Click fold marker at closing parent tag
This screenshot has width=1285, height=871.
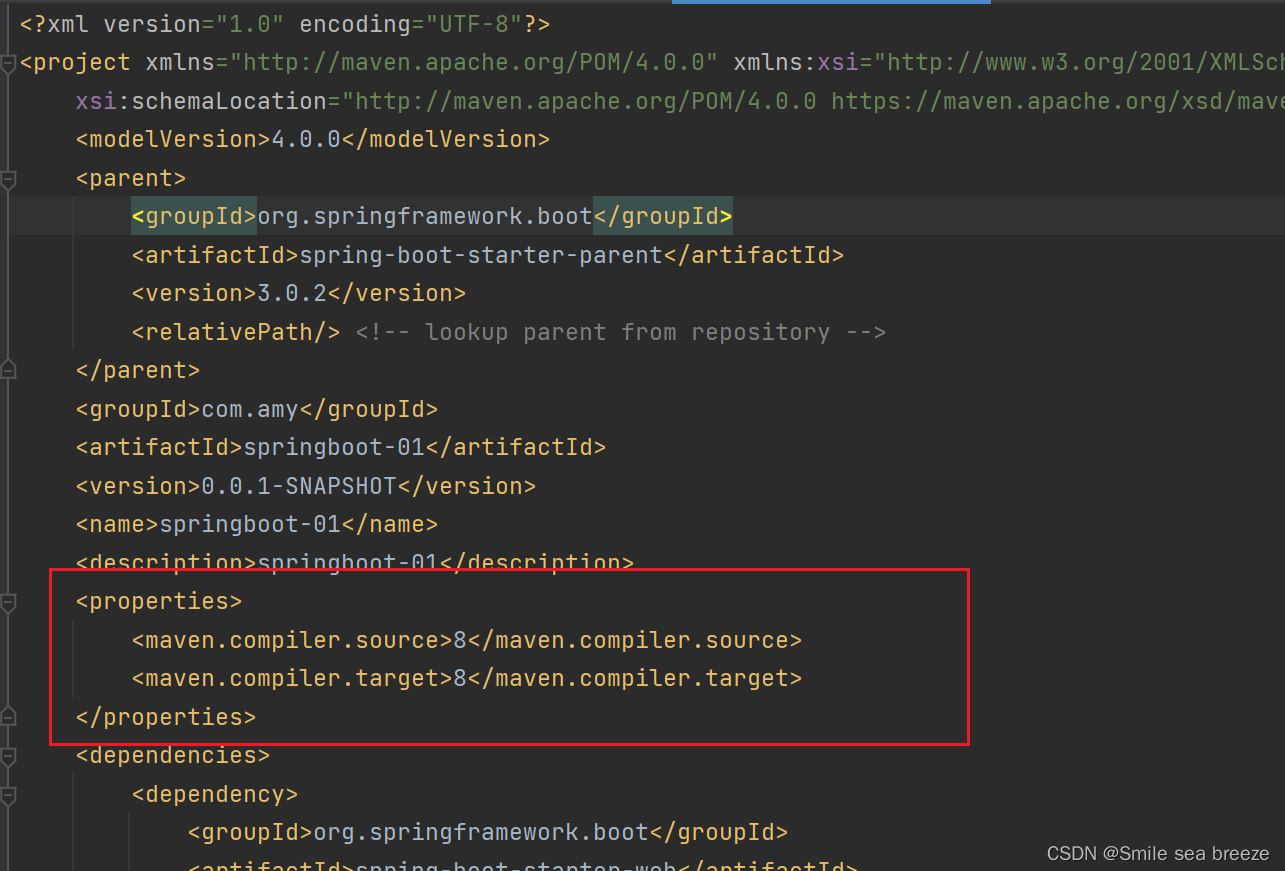tap(8, 371)
